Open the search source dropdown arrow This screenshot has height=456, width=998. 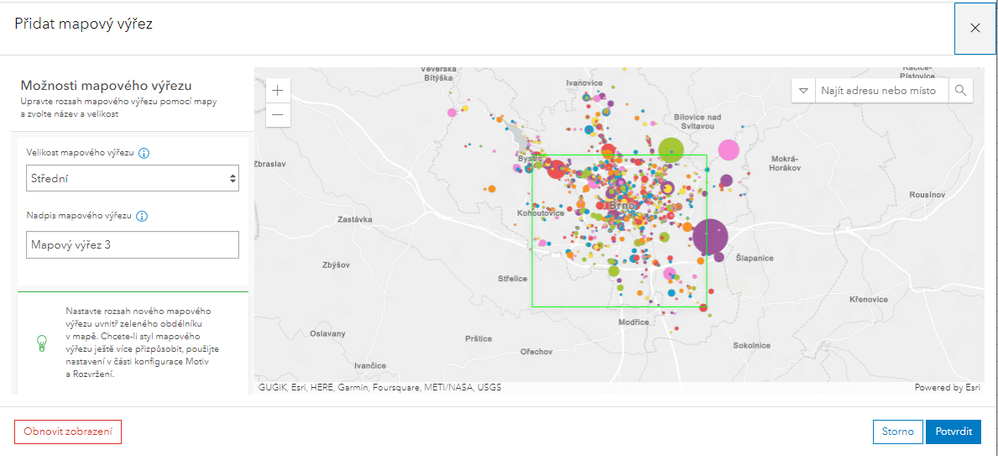pos(803,90)
